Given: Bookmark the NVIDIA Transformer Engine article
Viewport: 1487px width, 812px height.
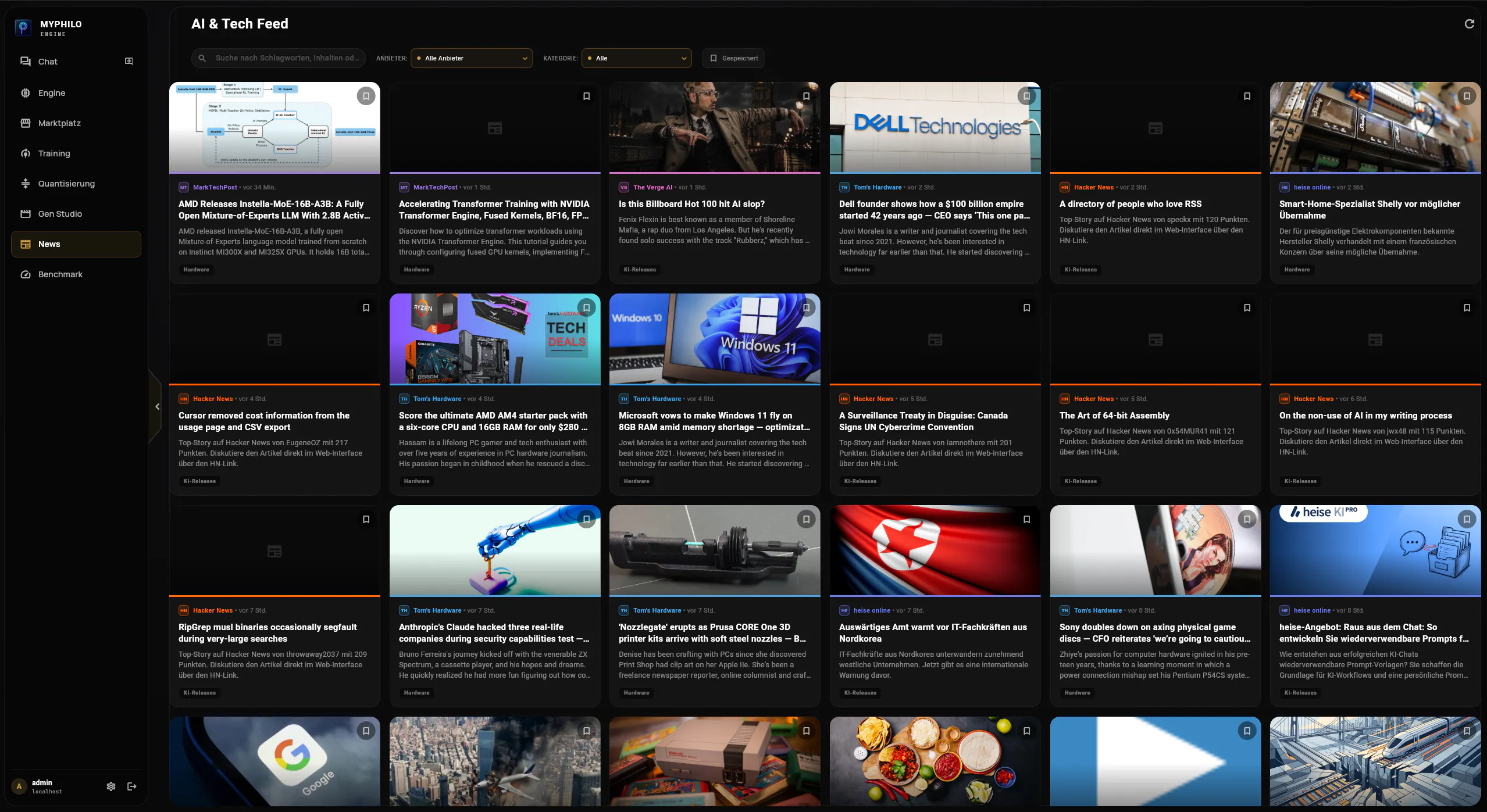Looking at the screenshot, I should pos(586,96).
